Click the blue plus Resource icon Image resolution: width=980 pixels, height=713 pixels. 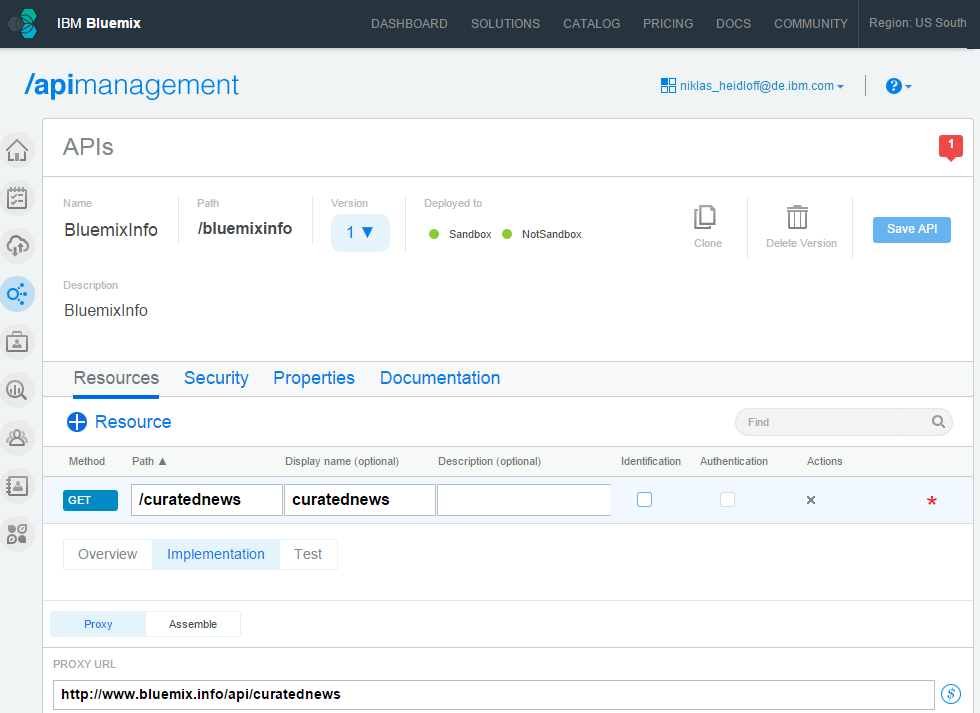pyautogui.click(x=77, y=422)
